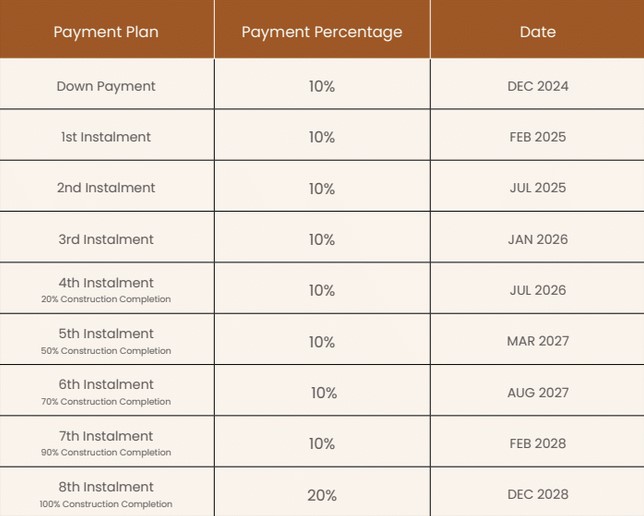Click the Date column header
Screen dimensions: 644x516
(x=538, y=32)
